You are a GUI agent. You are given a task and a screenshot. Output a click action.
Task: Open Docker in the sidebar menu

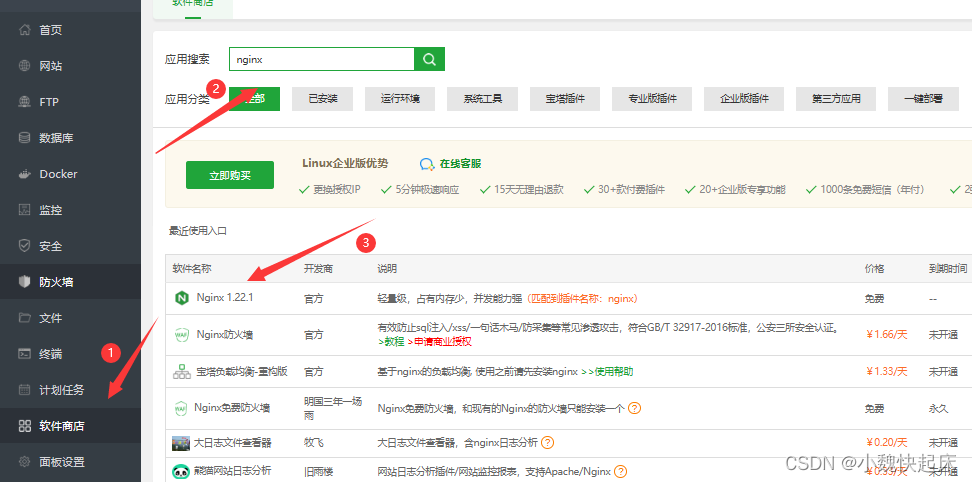(x=58, y=174)
